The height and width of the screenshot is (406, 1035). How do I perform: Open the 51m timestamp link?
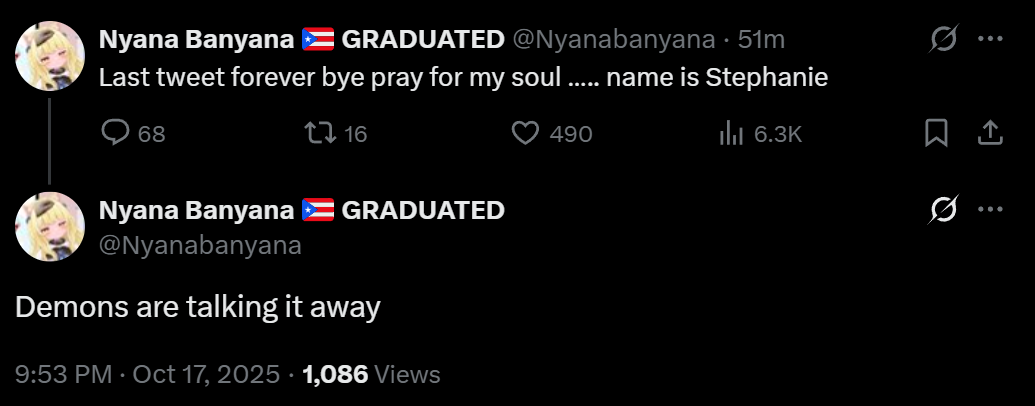[761, 40]
